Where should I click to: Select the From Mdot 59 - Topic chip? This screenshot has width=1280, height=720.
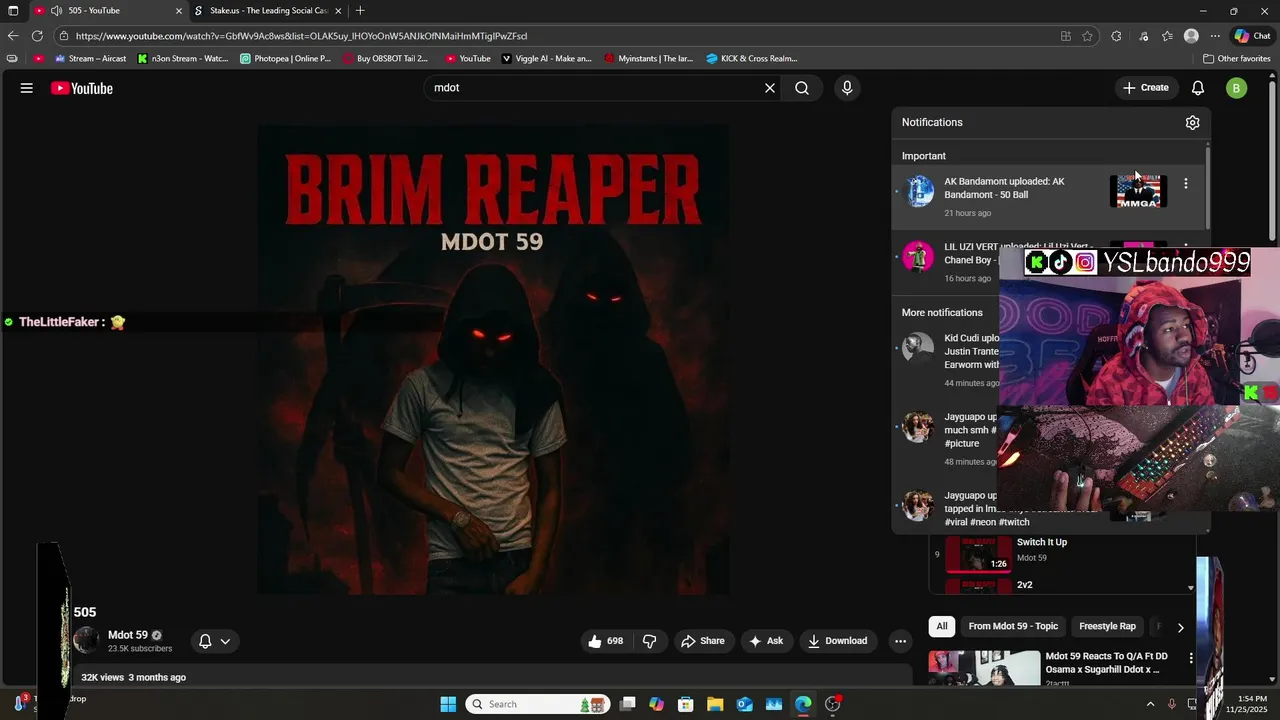click(x=1013, y=626)
